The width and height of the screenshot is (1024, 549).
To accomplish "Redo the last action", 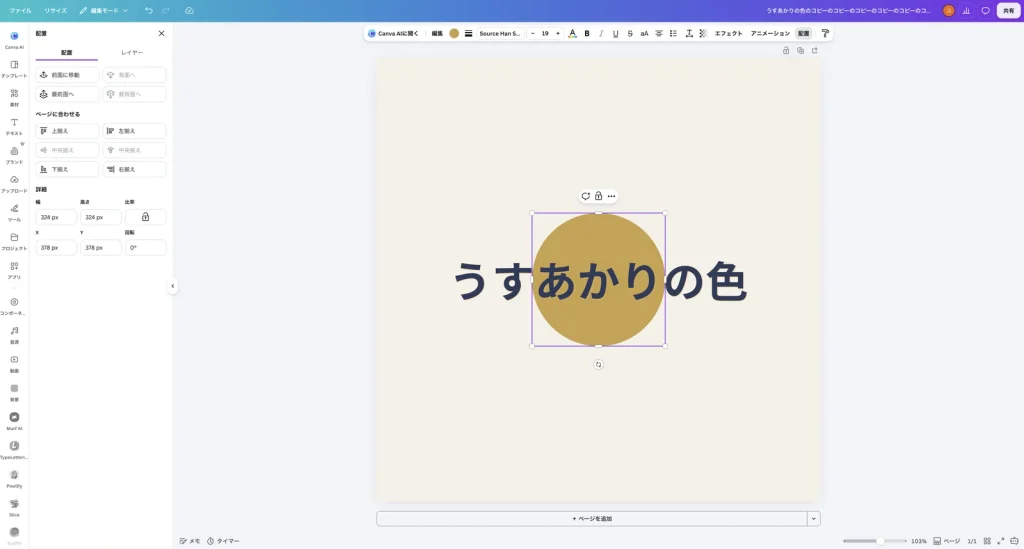I will pyautogui.click(x=166, y=10).
